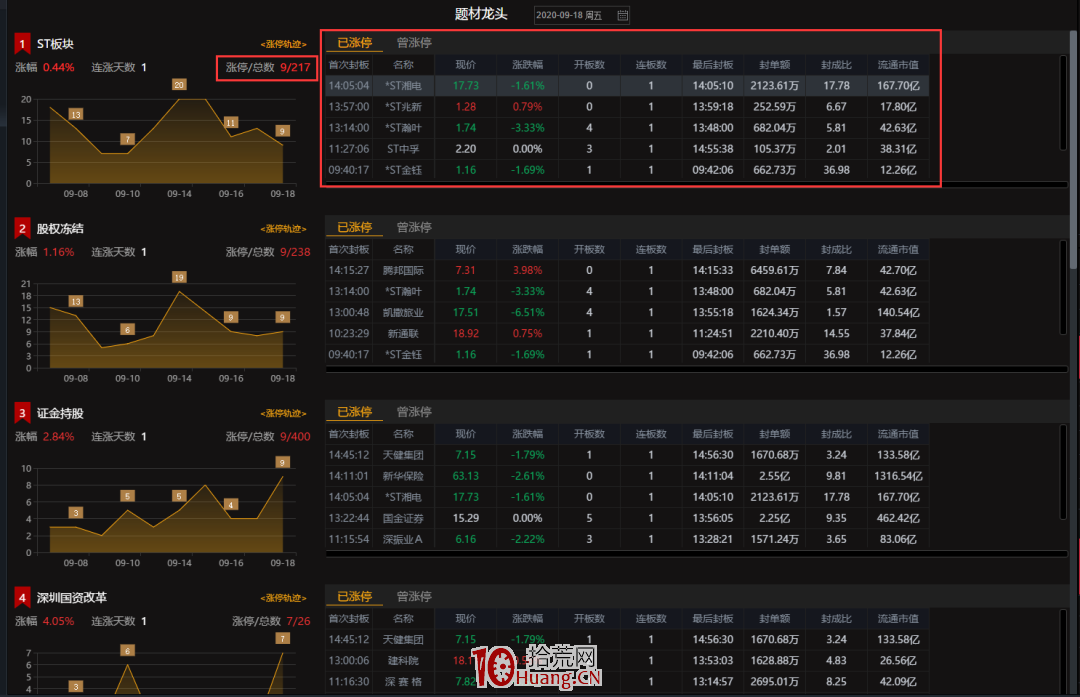Sort the 证金持股 table by 名称 header

point(404,434)
